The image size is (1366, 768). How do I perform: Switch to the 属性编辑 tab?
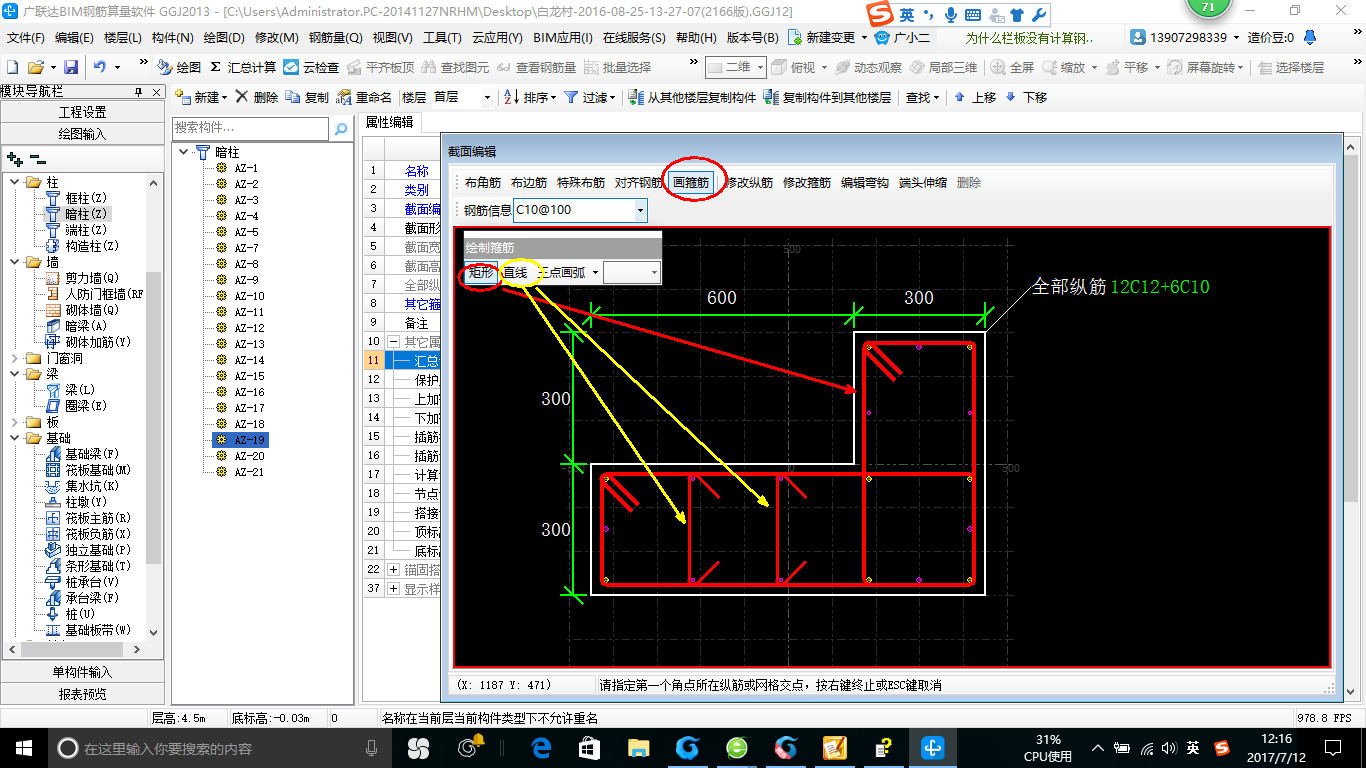pos(389,122)
